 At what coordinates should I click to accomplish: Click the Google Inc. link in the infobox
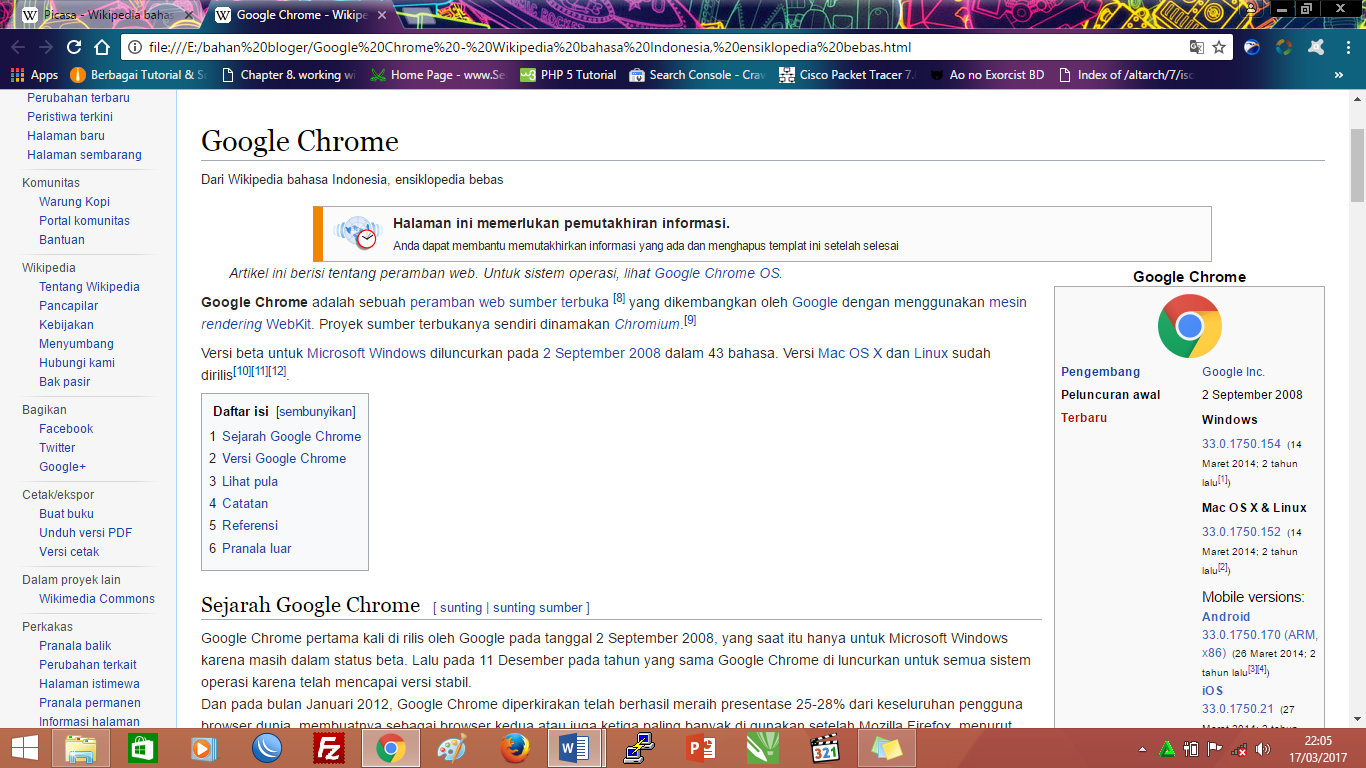point(1233,372)
